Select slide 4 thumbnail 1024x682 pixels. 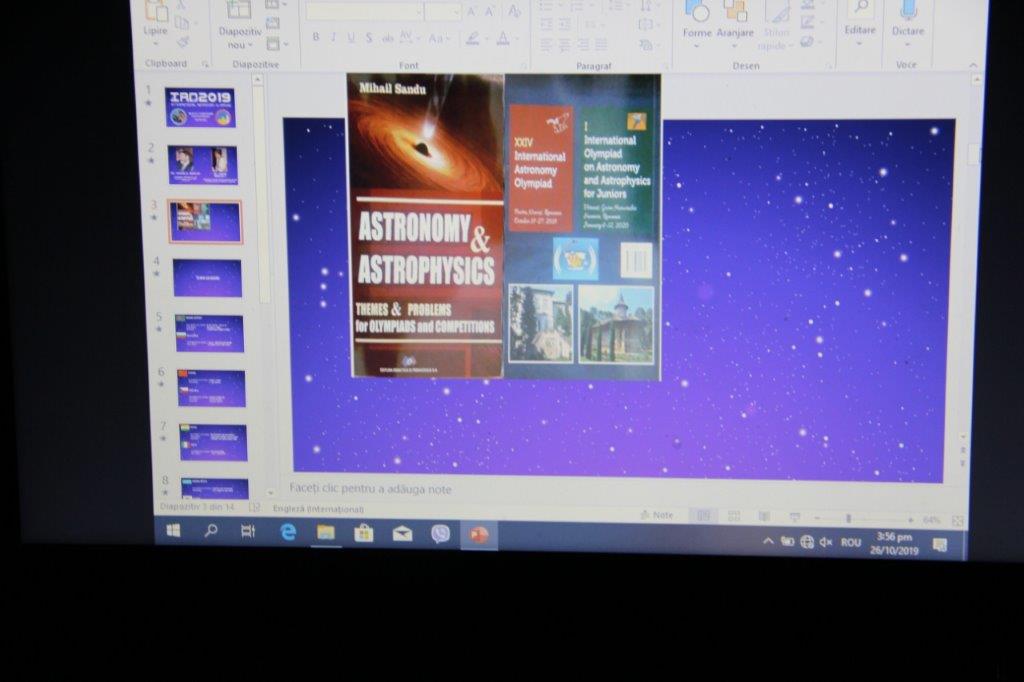pyautogui.click(x=207, y=278)
